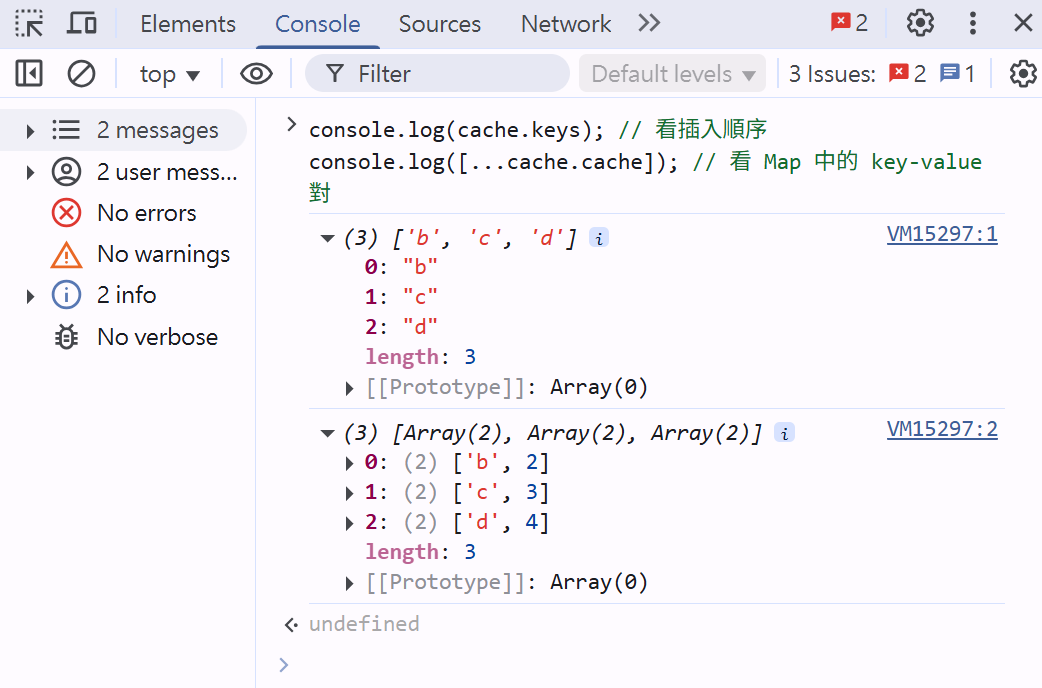Open source link VM15297:1
This screenshot has height=688, width=1042.
point(942,234)
